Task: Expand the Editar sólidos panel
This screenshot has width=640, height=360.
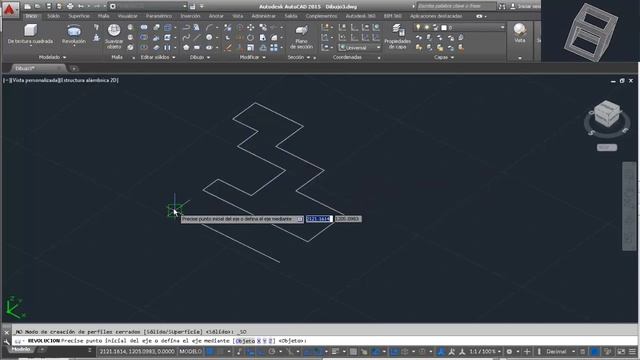Action: 158,58
